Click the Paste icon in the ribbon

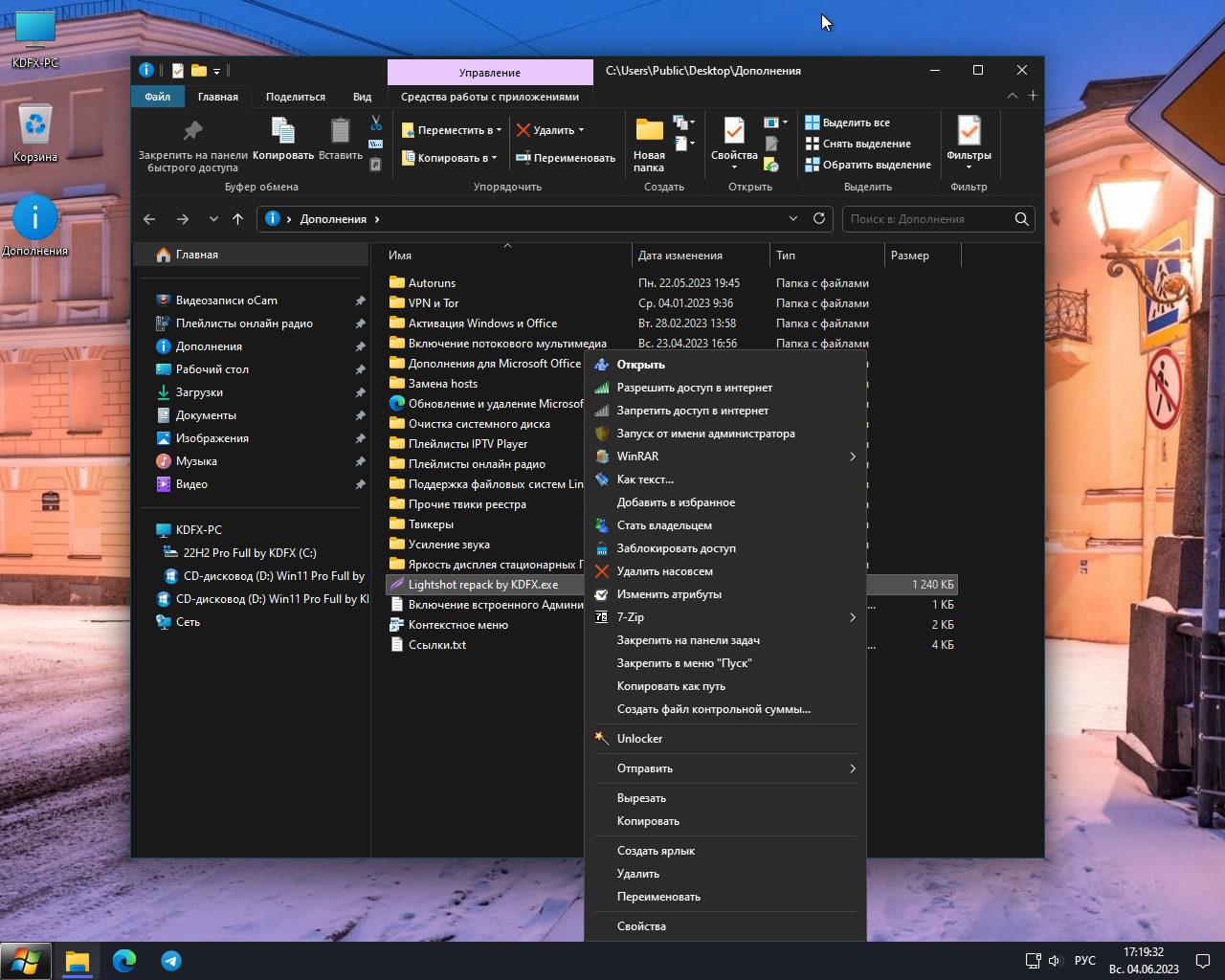coord(340,130)
